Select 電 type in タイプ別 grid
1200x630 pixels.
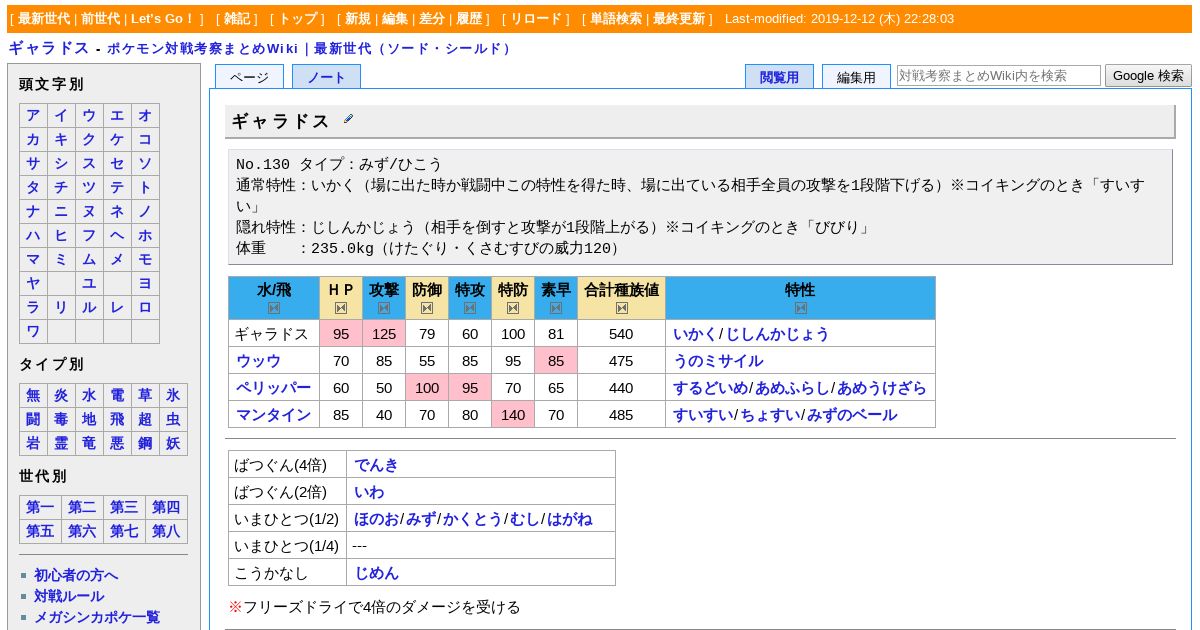coord(117,395)
